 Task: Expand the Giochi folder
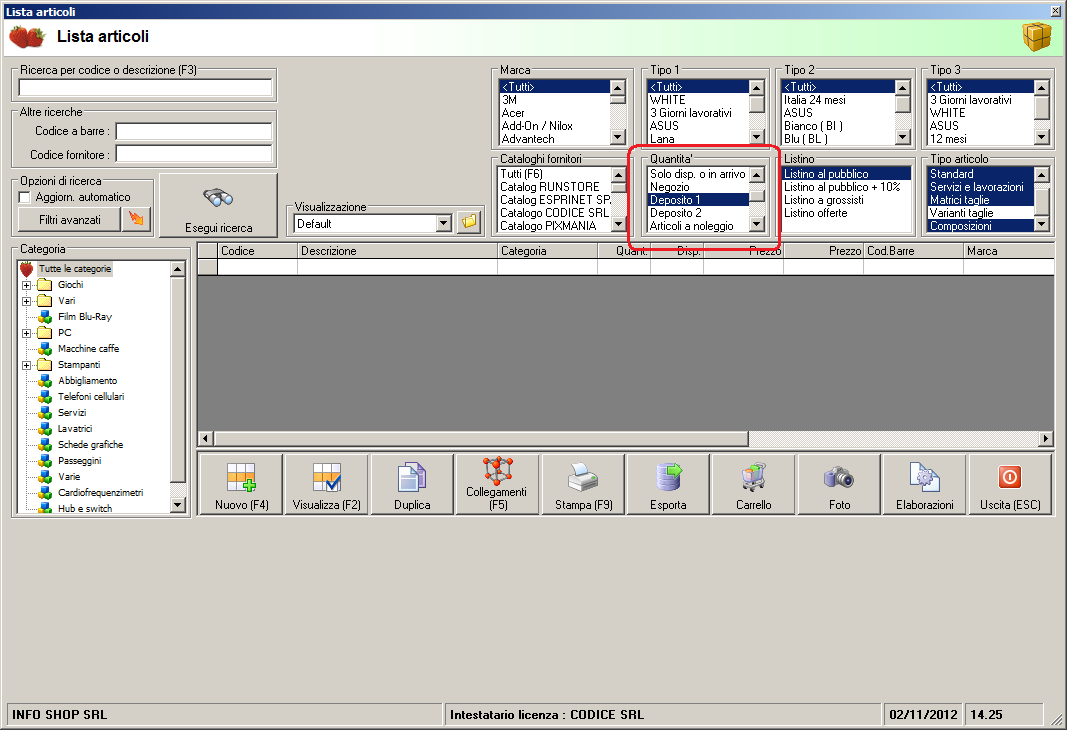coord(27,285)
